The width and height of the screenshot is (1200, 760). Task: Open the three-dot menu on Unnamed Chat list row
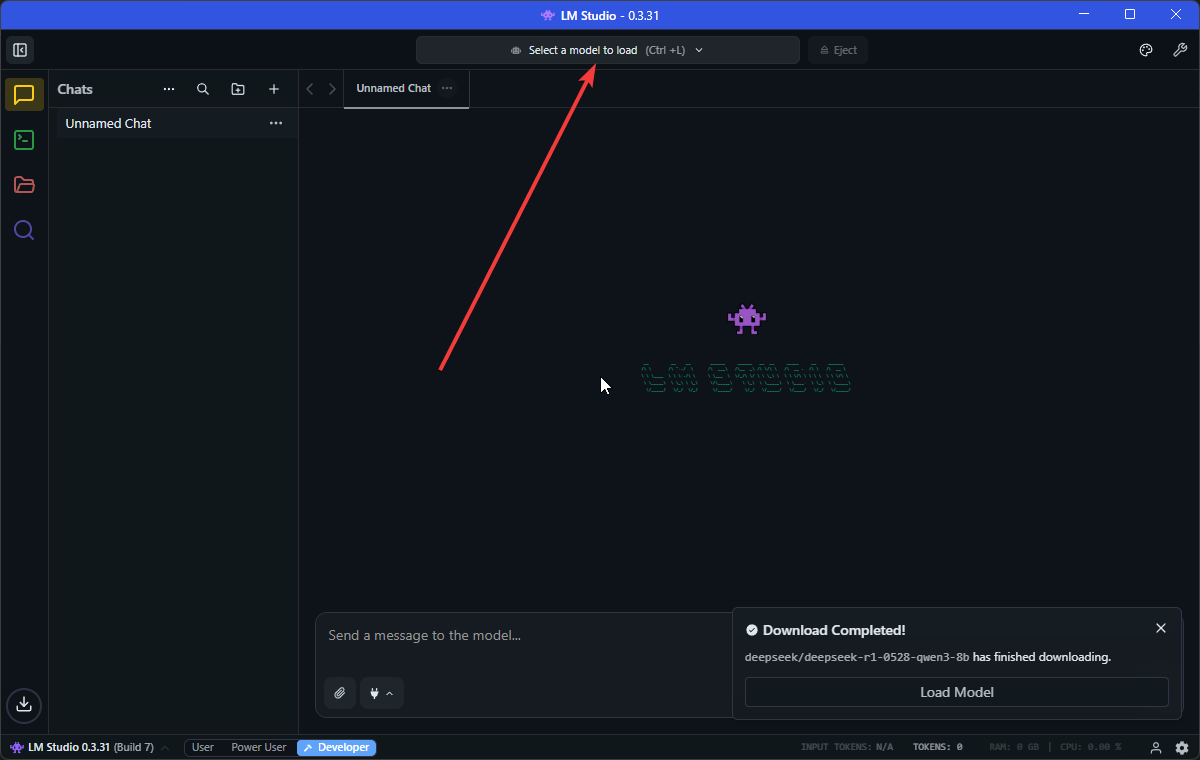[276, 124]
